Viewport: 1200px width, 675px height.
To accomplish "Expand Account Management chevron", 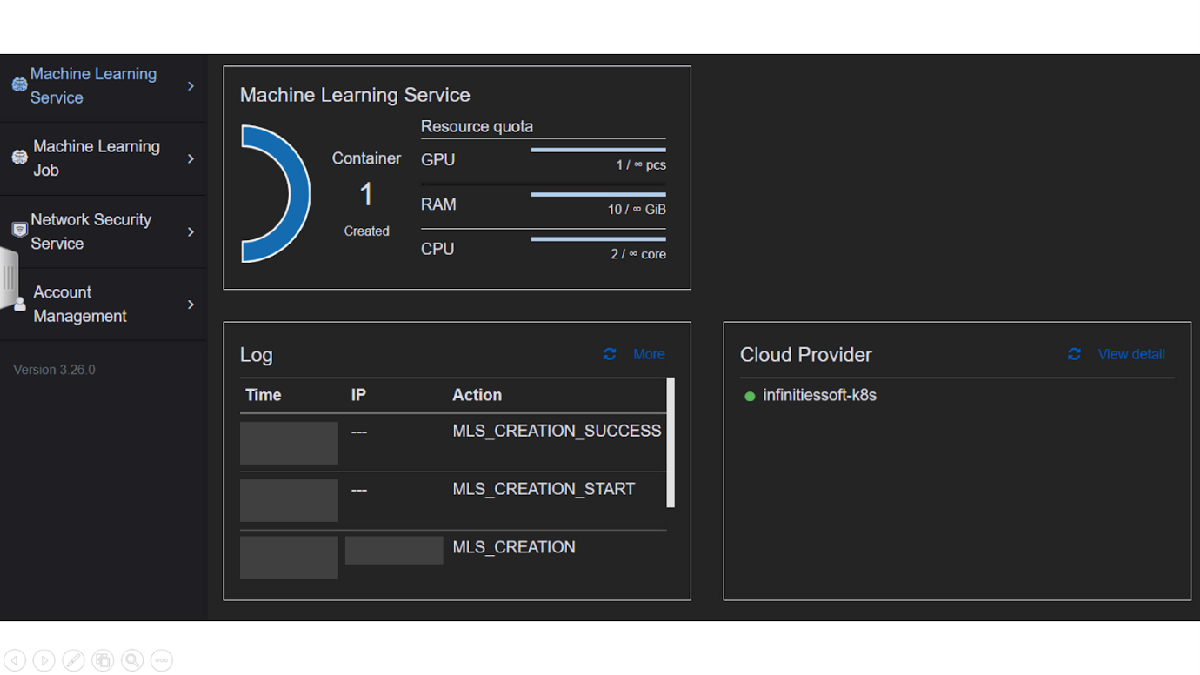I will coord(191,304).
